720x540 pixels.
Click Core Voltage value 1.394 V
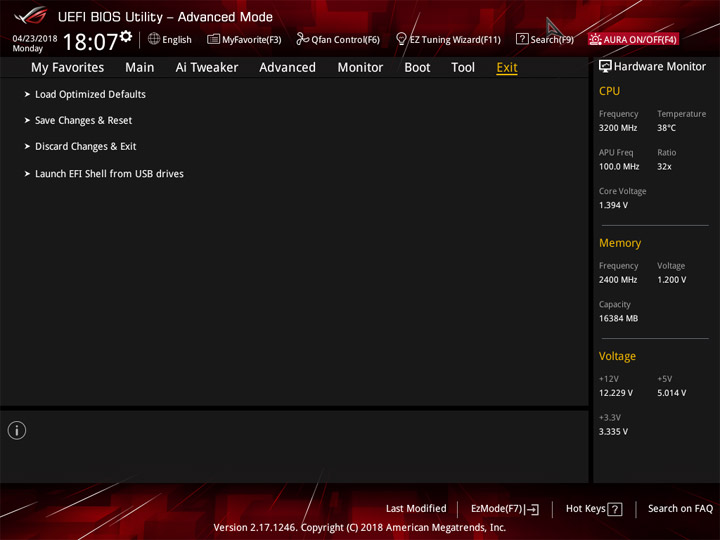pos(613,205)
